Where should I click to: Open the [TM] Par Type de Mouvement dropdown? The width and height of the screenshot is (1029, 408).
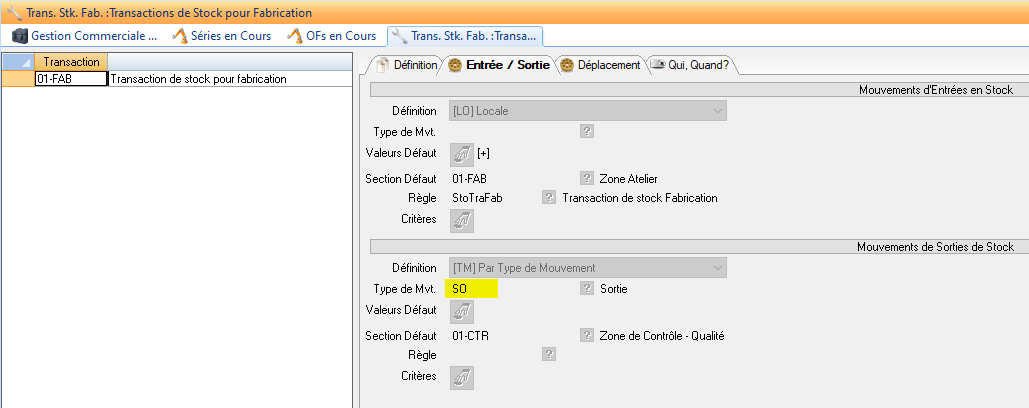pyautogui.click(x=717, y=268)
